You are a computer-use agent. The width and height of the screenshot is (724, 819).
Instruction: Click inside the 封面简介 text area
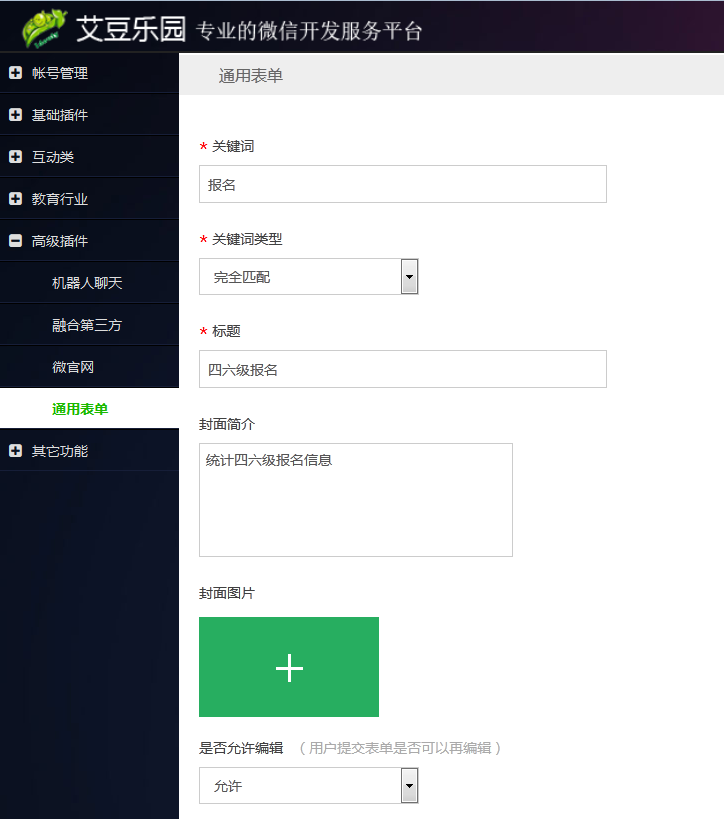point(355,500)
